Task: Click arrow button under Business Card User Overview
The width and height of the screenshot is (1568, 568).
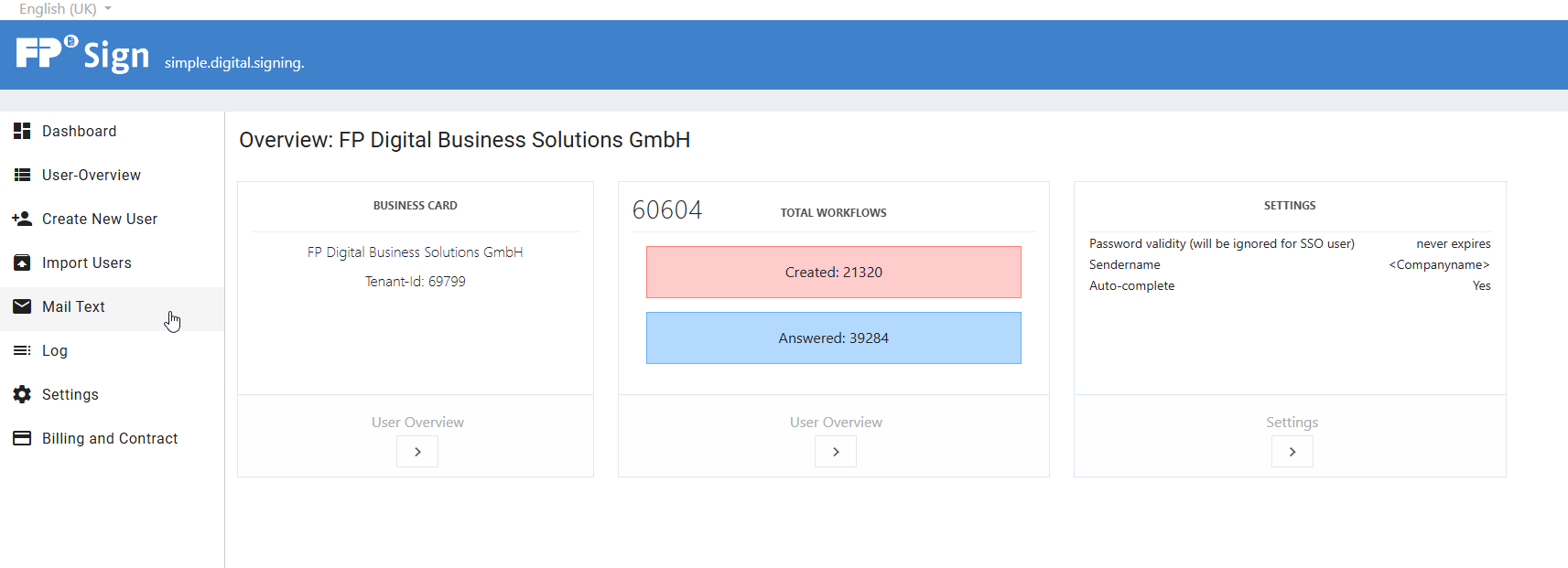Action: (x=417, y=452)
